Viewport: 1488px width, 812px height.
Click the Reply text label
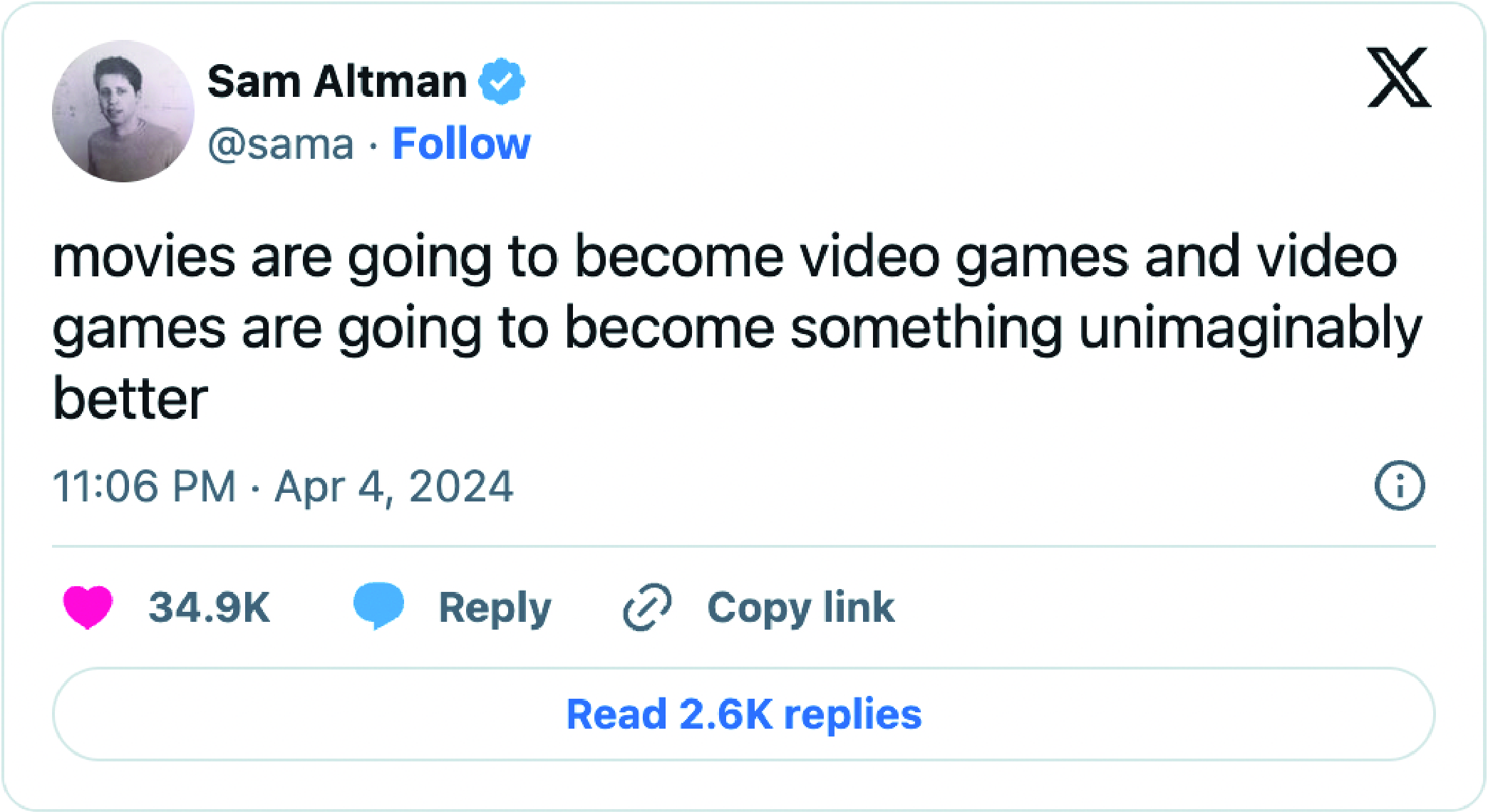point(495,609)
